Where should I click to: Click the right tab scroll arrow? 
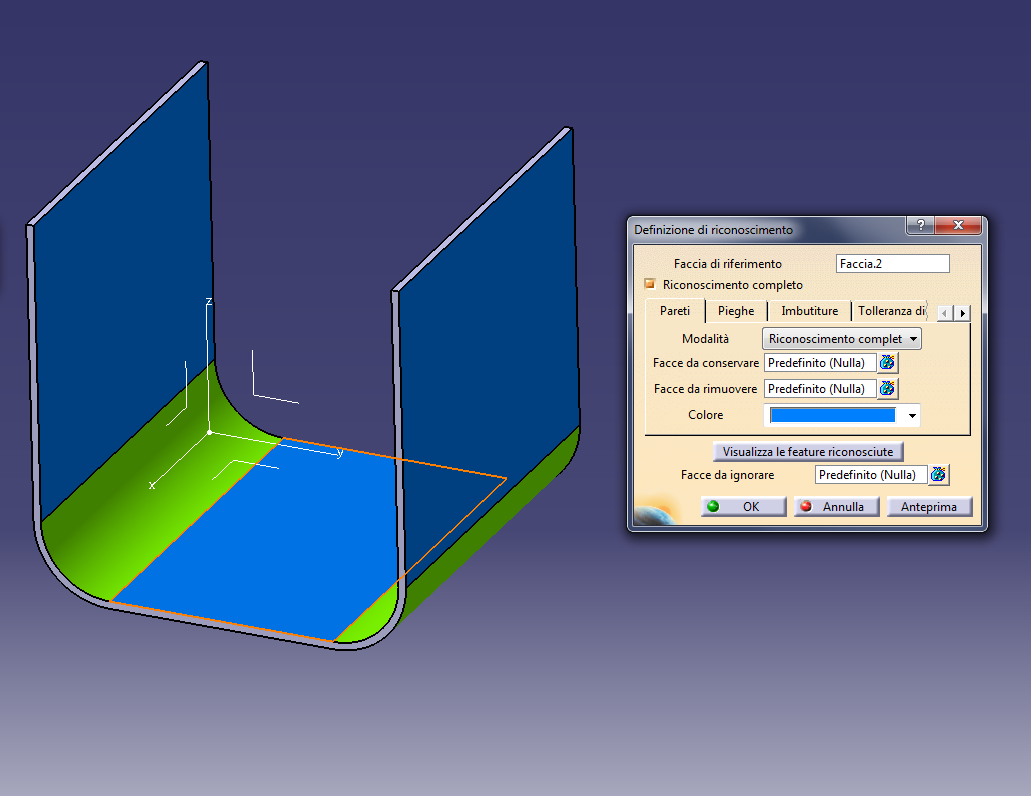[962, 312]
